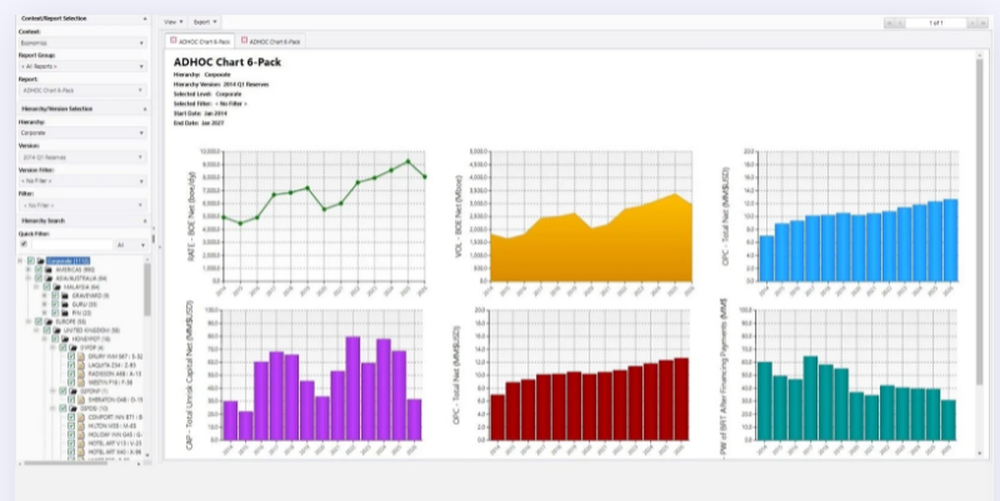Select the UNITED KINGDOM folder icon

[57, 330]
